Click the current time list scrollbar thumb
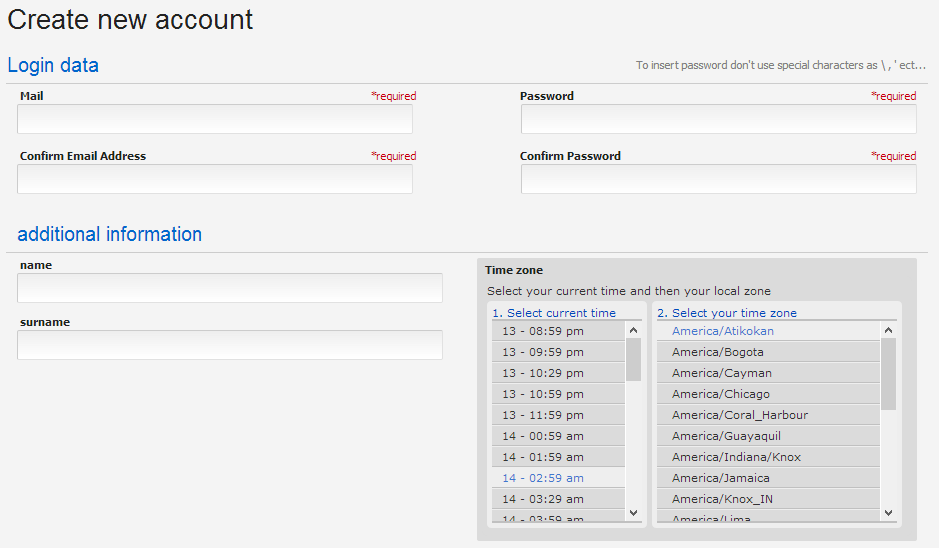Screen dimensions: 939x548 coord(634,359)
